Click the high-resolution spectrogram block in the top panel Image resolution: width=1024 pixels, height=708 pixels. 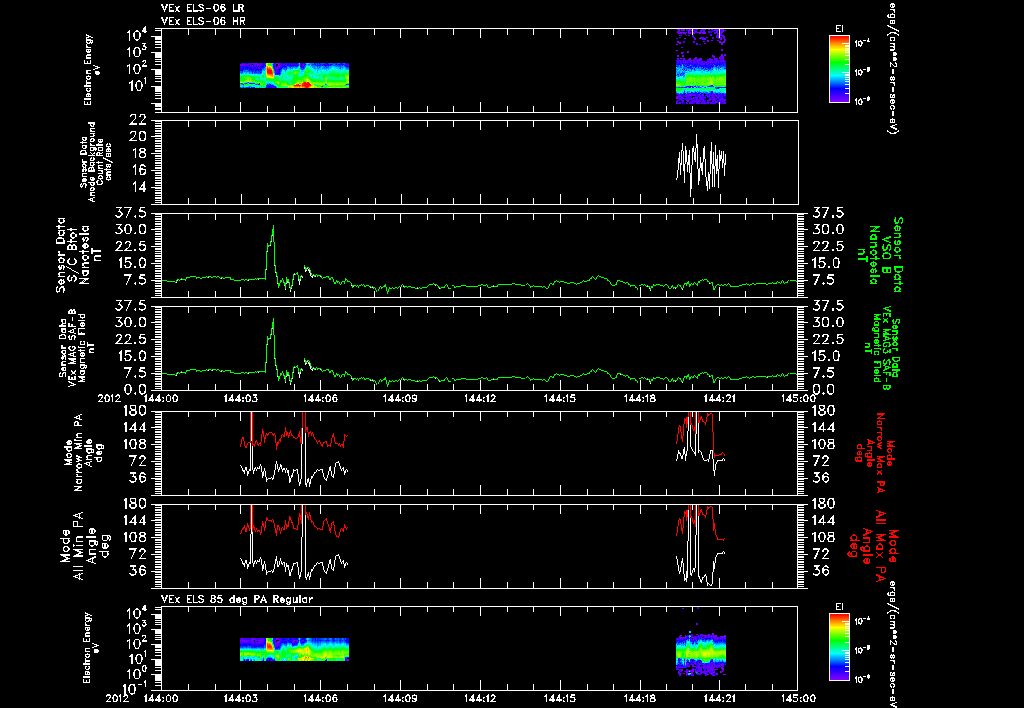coord(701,66)
